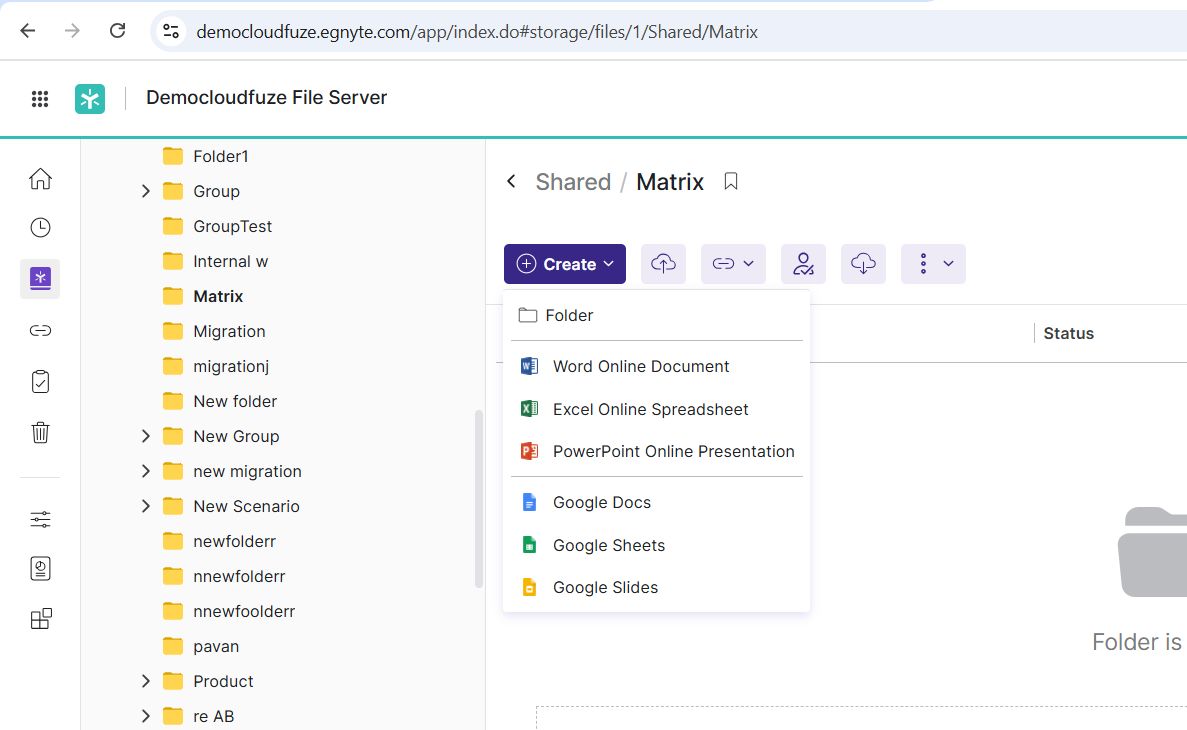
Task: Click the Matrix breadcrumb title
Action: [x=670, y=182]
